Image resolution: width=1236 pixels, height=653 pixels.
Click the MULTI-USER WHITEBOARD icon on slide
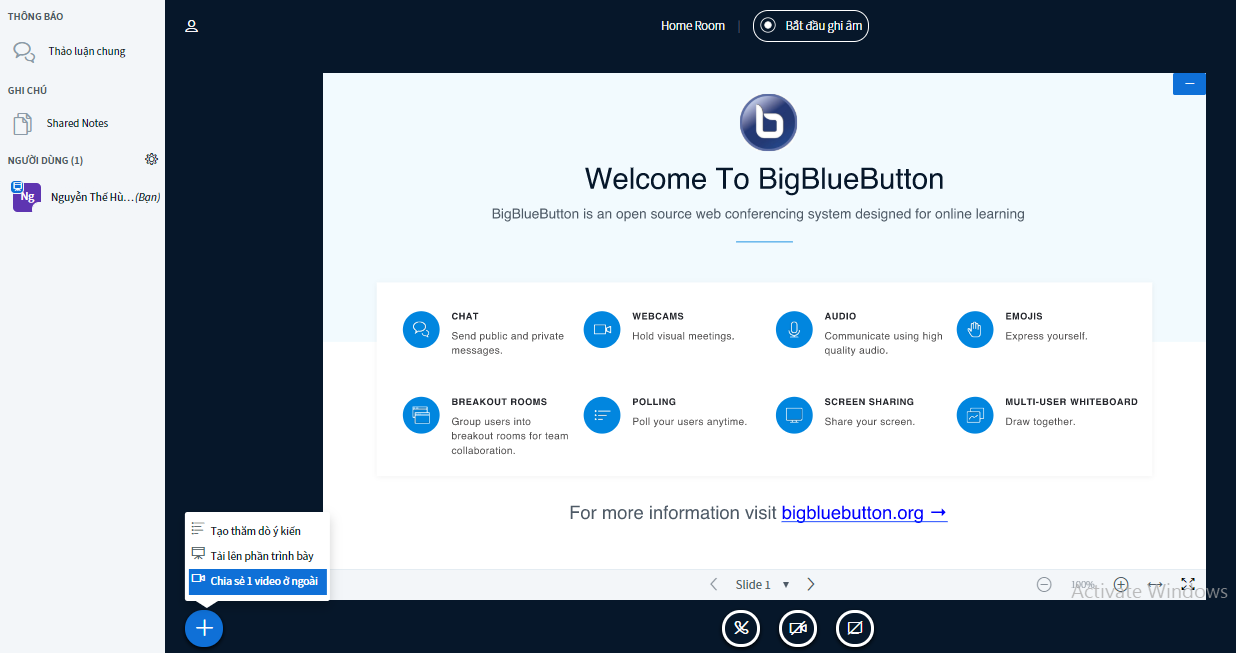(x=975, y=415)
